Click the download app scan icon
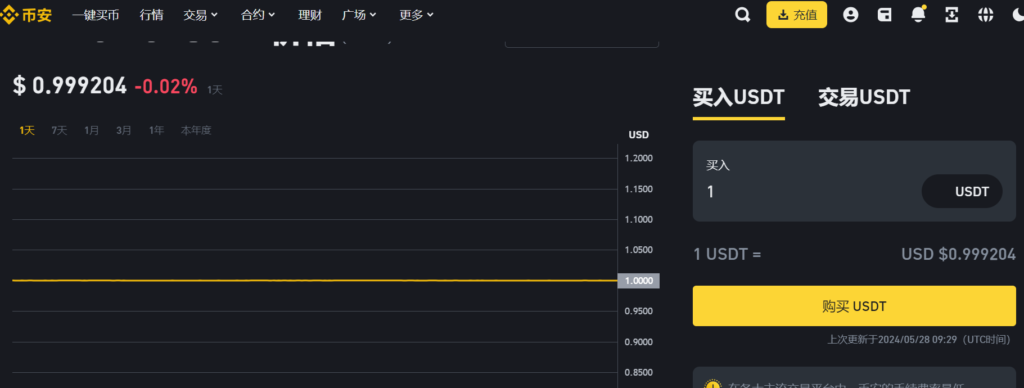1024x388 pixels. (952, 14)
